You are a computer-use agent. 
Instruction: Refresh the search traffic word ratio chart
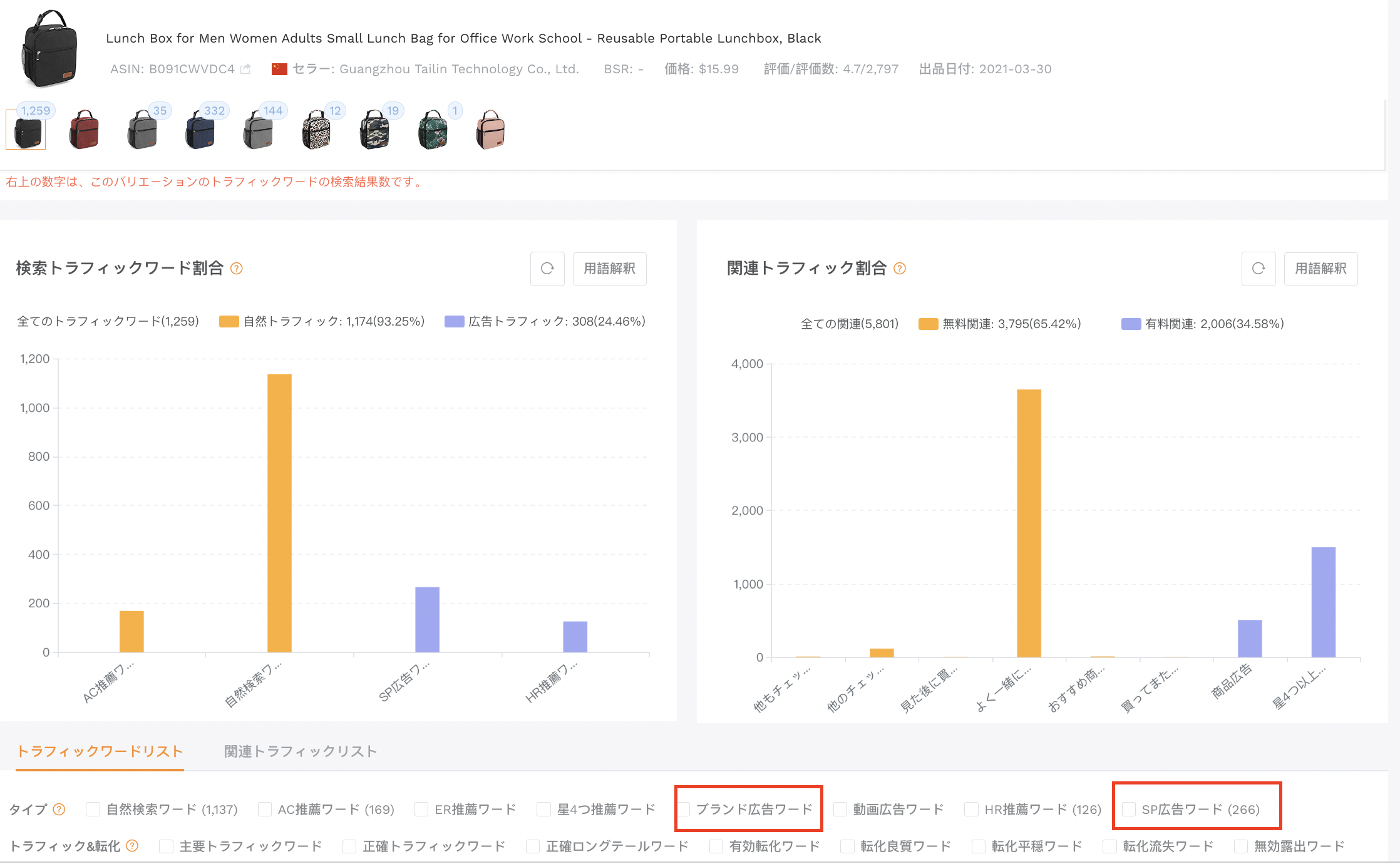coord(547,269)
